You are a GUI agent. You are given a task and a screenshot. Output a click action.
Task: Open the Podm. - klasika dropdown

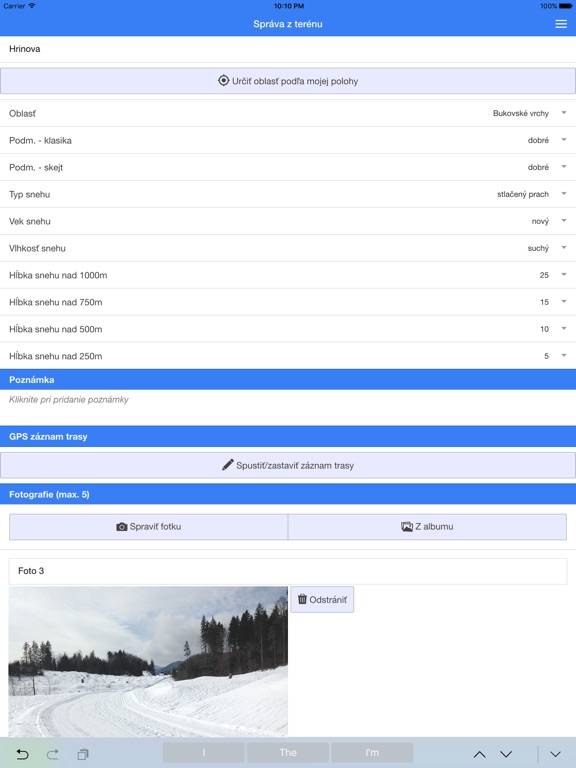288,140
